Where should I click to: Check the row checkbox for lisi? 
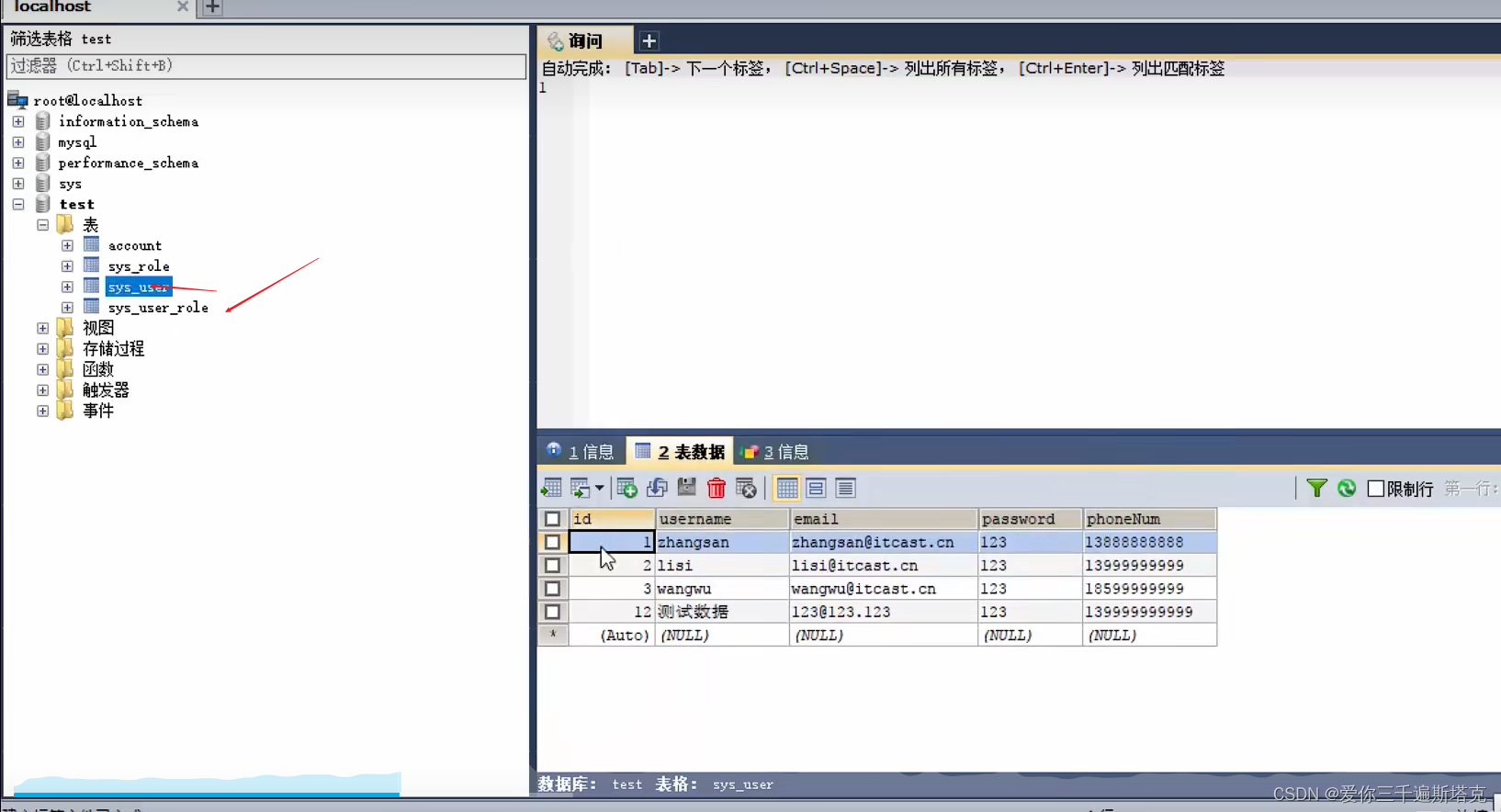[552, 565]
